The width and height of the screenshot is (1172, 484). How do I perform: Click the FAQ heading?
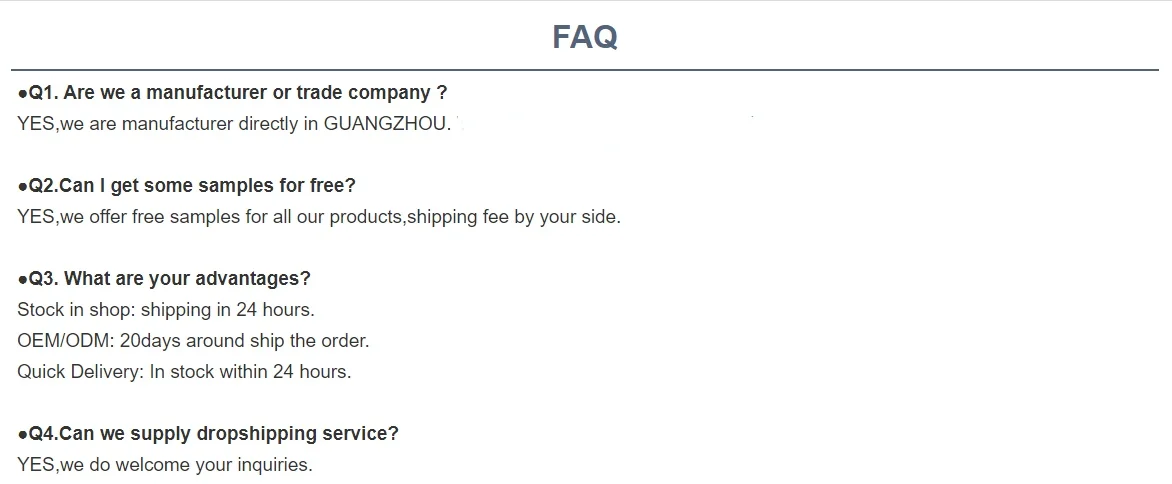585,37
